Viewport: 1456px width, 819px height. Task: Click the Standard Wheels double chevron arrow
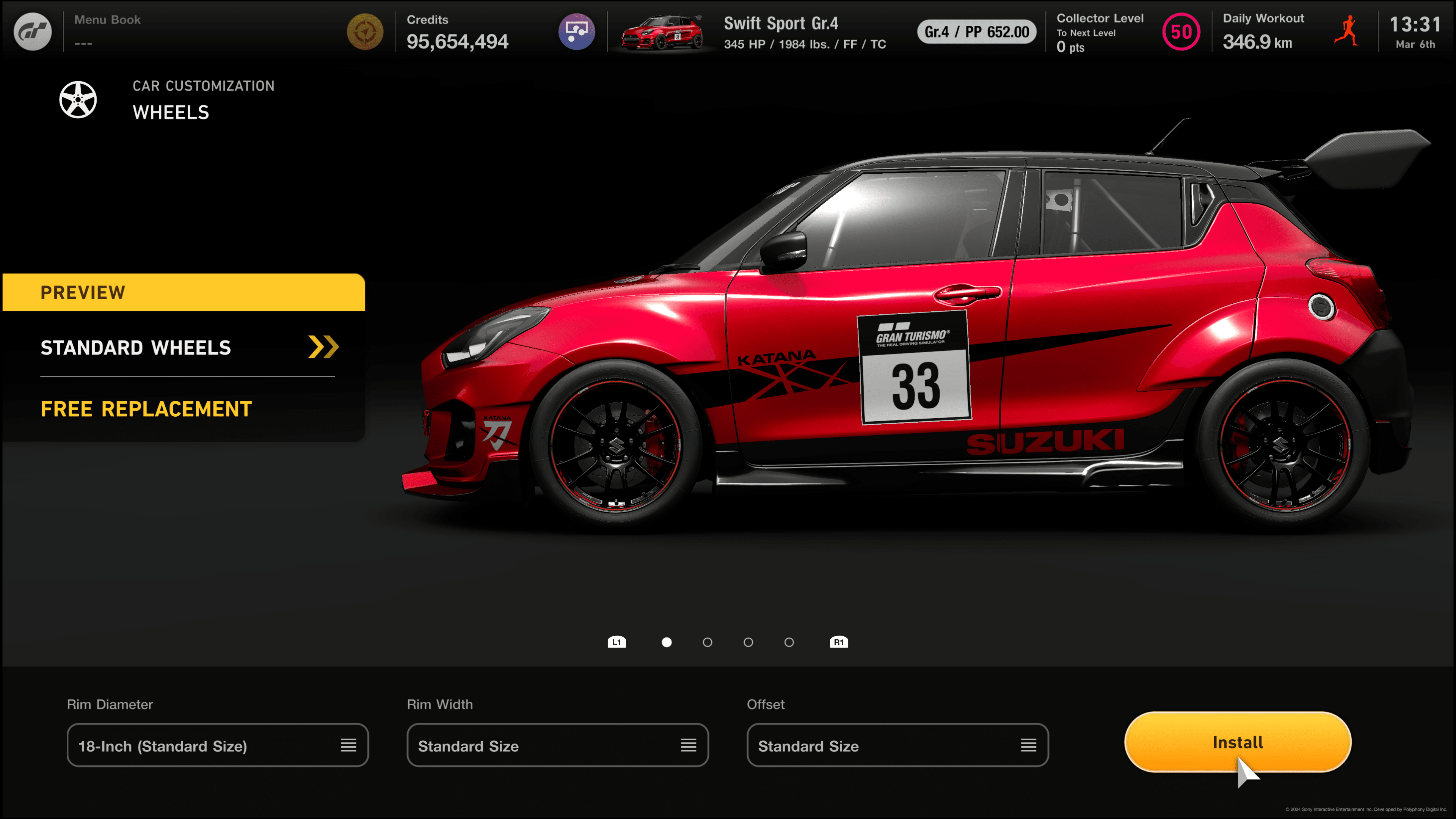point(323,347)
